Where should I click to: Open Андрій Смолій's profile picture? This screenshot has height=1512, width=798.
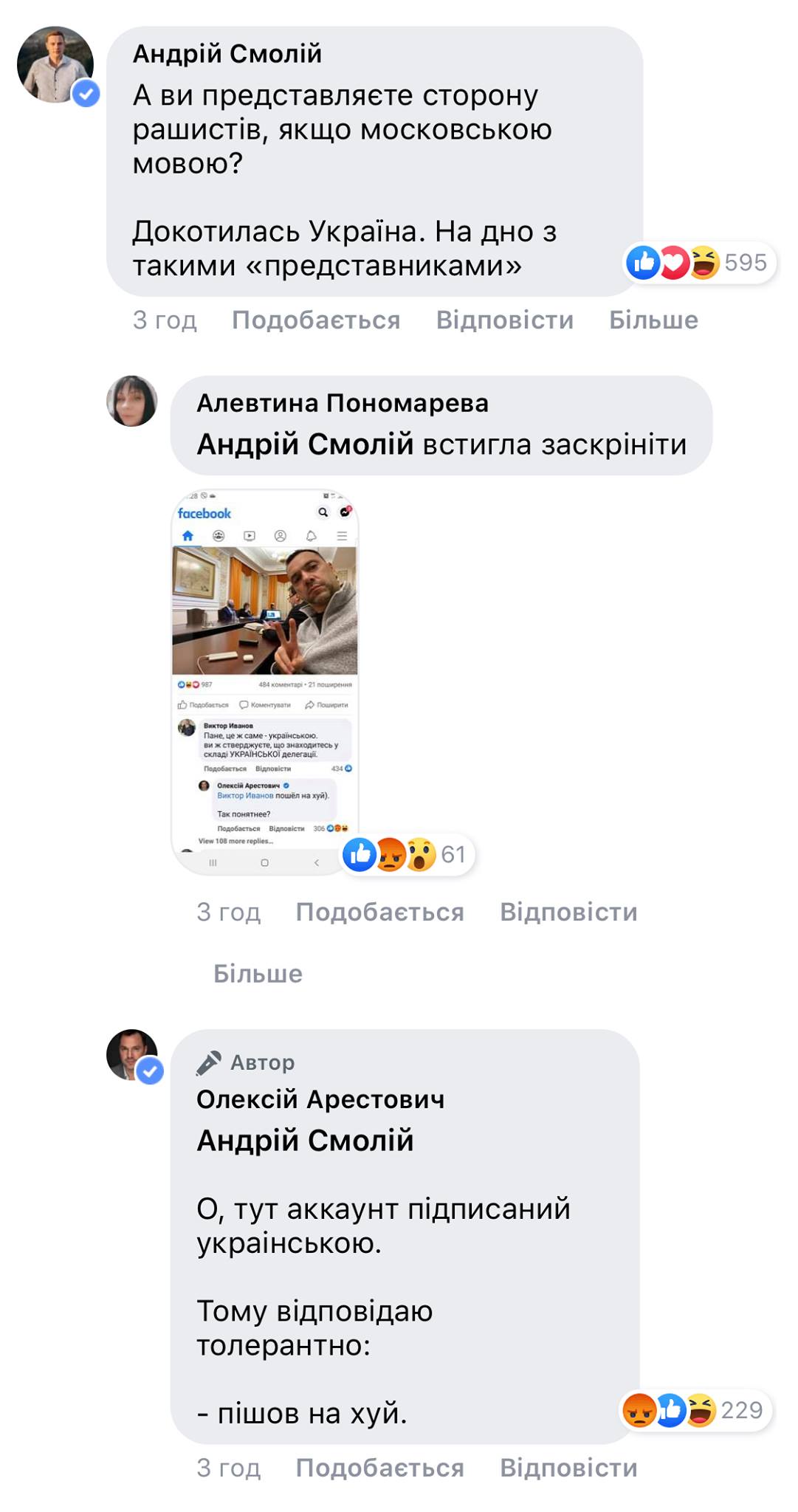tap(55, 64)
